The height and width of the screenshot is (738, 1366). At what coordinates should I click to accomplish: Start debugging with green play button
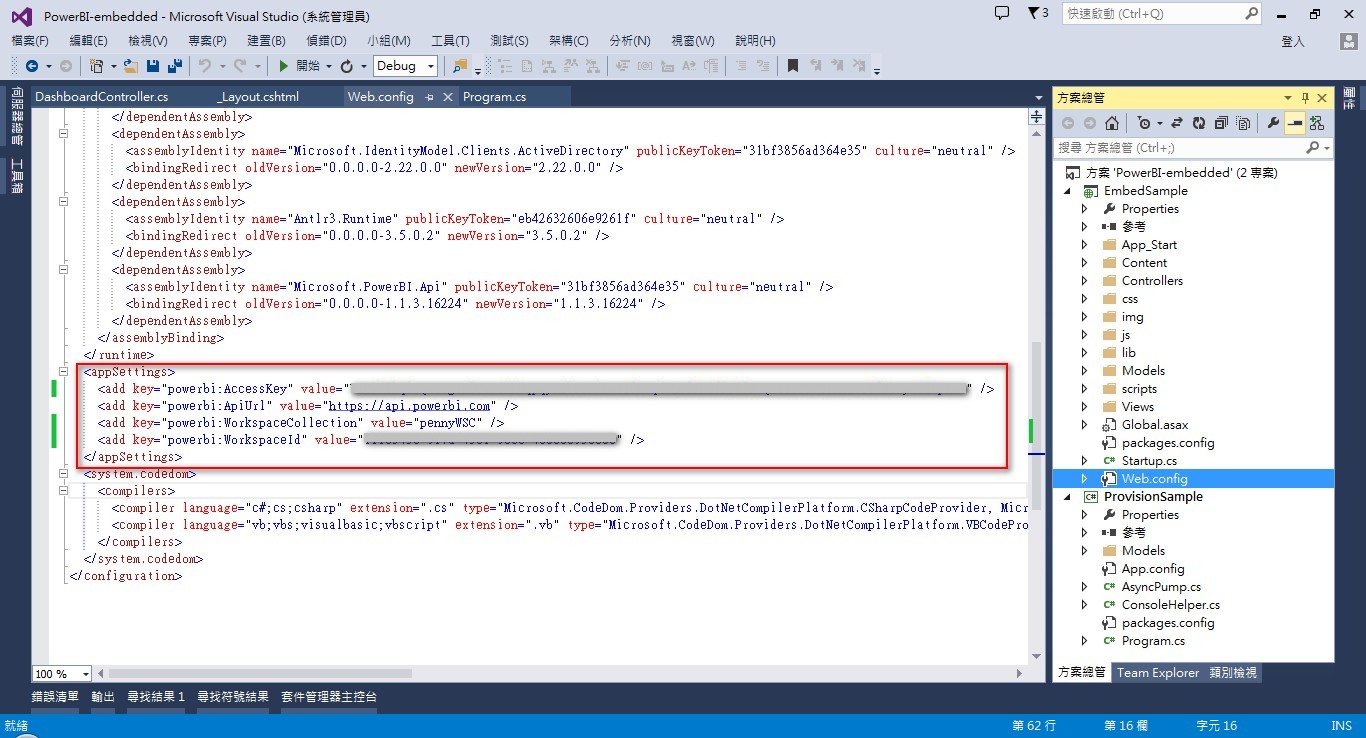click(x=284, y=66)
